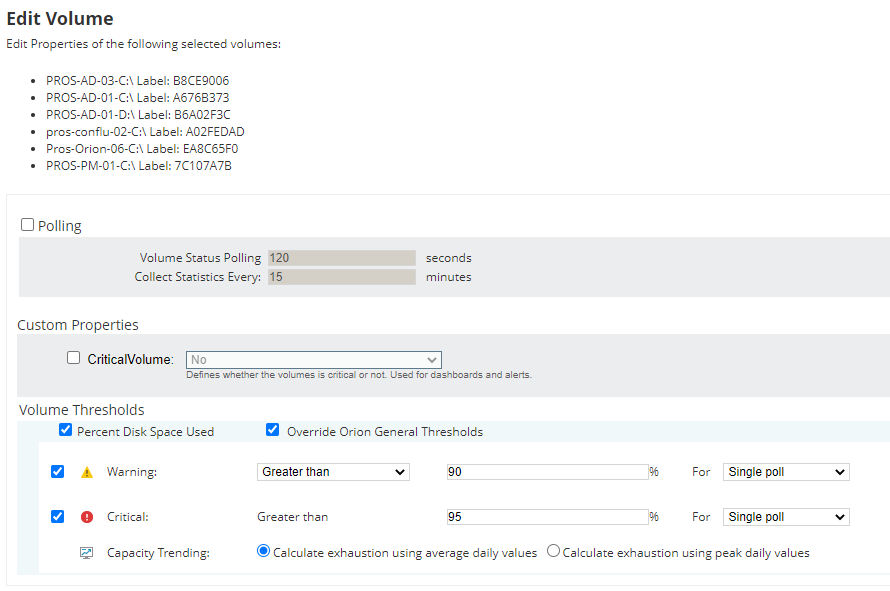Click the CriticalVolume description text

(x=359, y=375)
